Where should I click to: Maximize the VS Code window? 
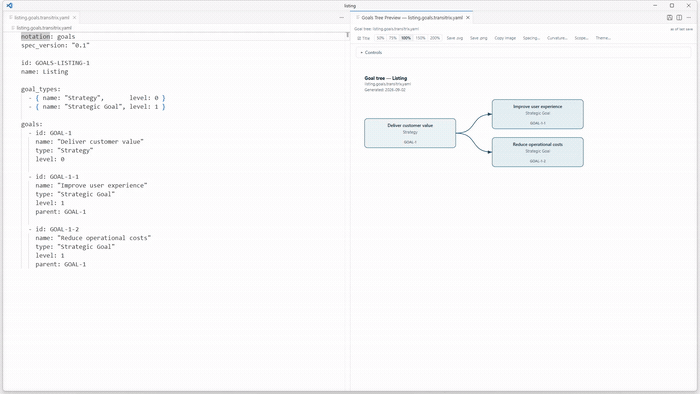(672, 6)
